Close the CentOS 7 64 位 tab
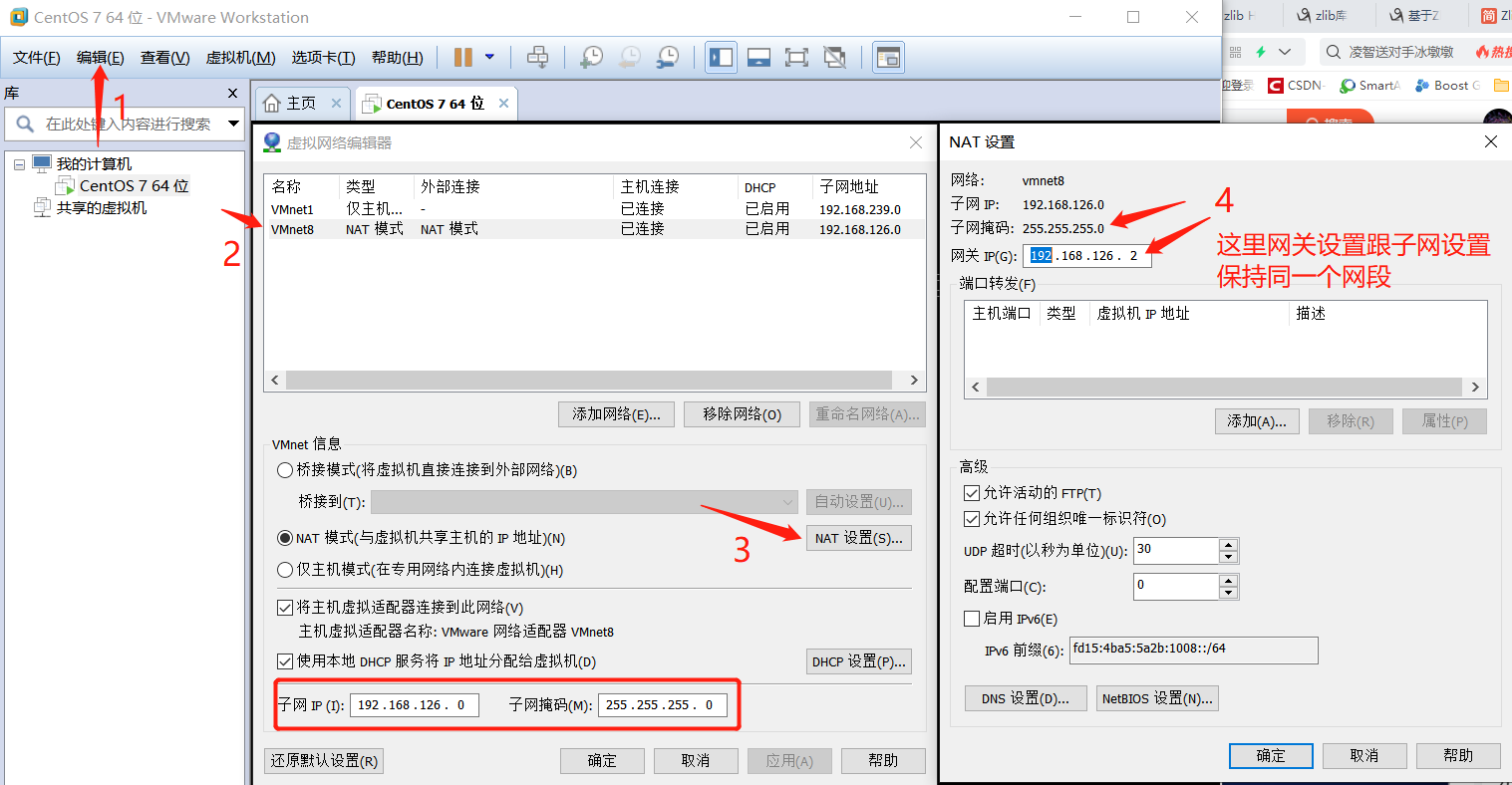1512x785 pixels. tap(503, 103)
